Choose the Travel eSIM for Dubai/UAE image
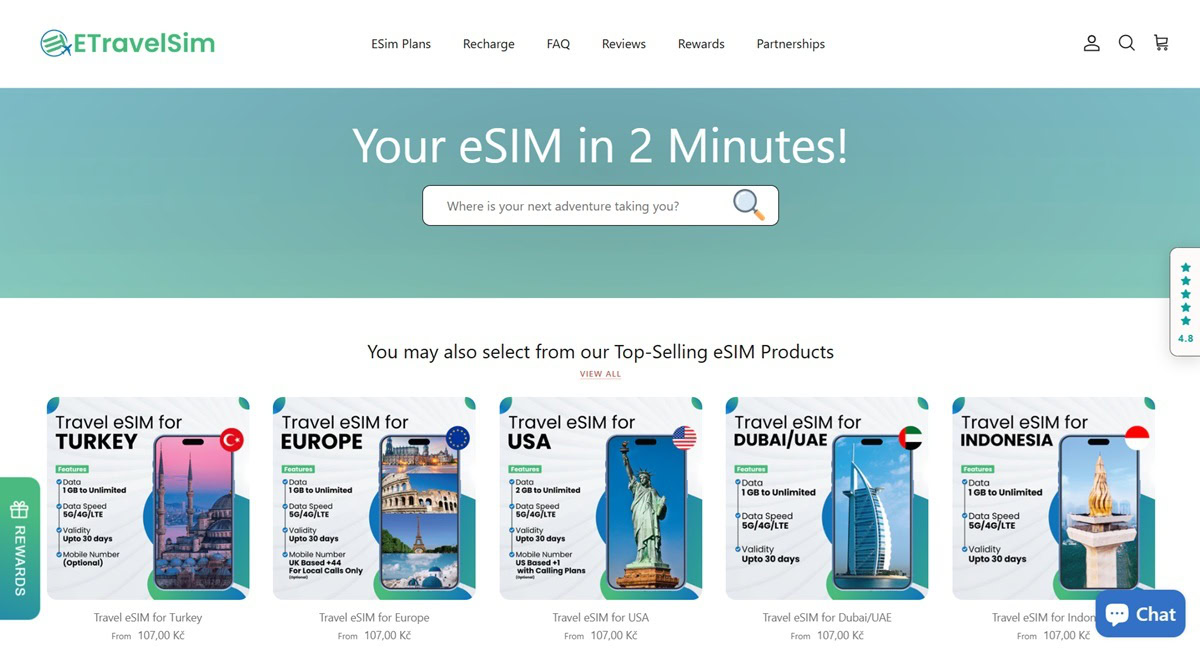This screenshot has height=650, width=1200. pos(827,498)
